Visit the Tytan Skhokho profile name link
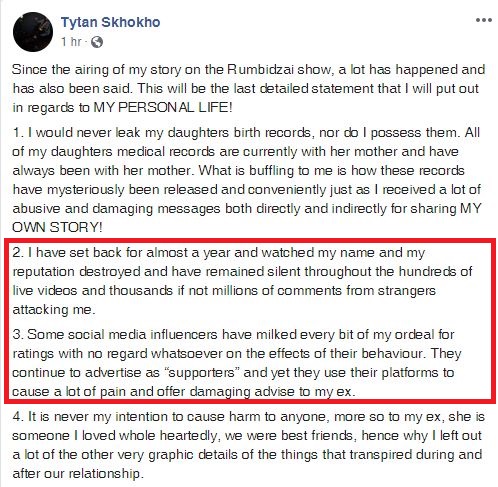Viewport: 498px width, 487px height. tap(110, 22)
